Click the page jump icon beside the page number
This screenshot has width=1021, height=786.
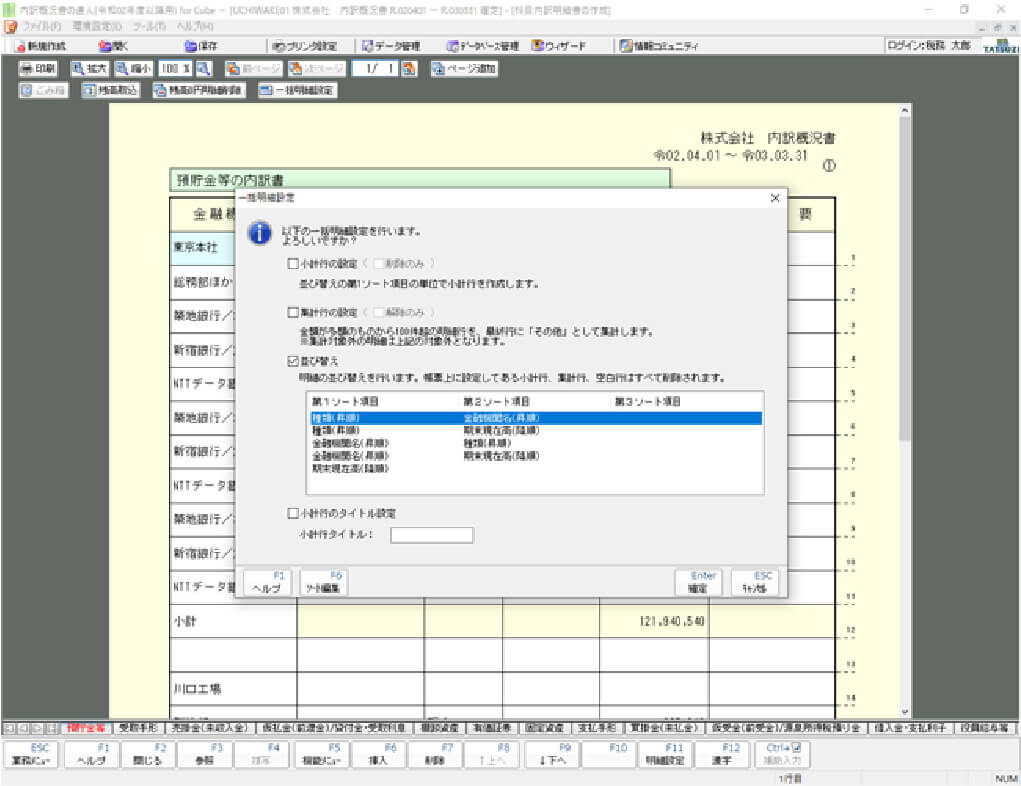(x=409, y=69)
